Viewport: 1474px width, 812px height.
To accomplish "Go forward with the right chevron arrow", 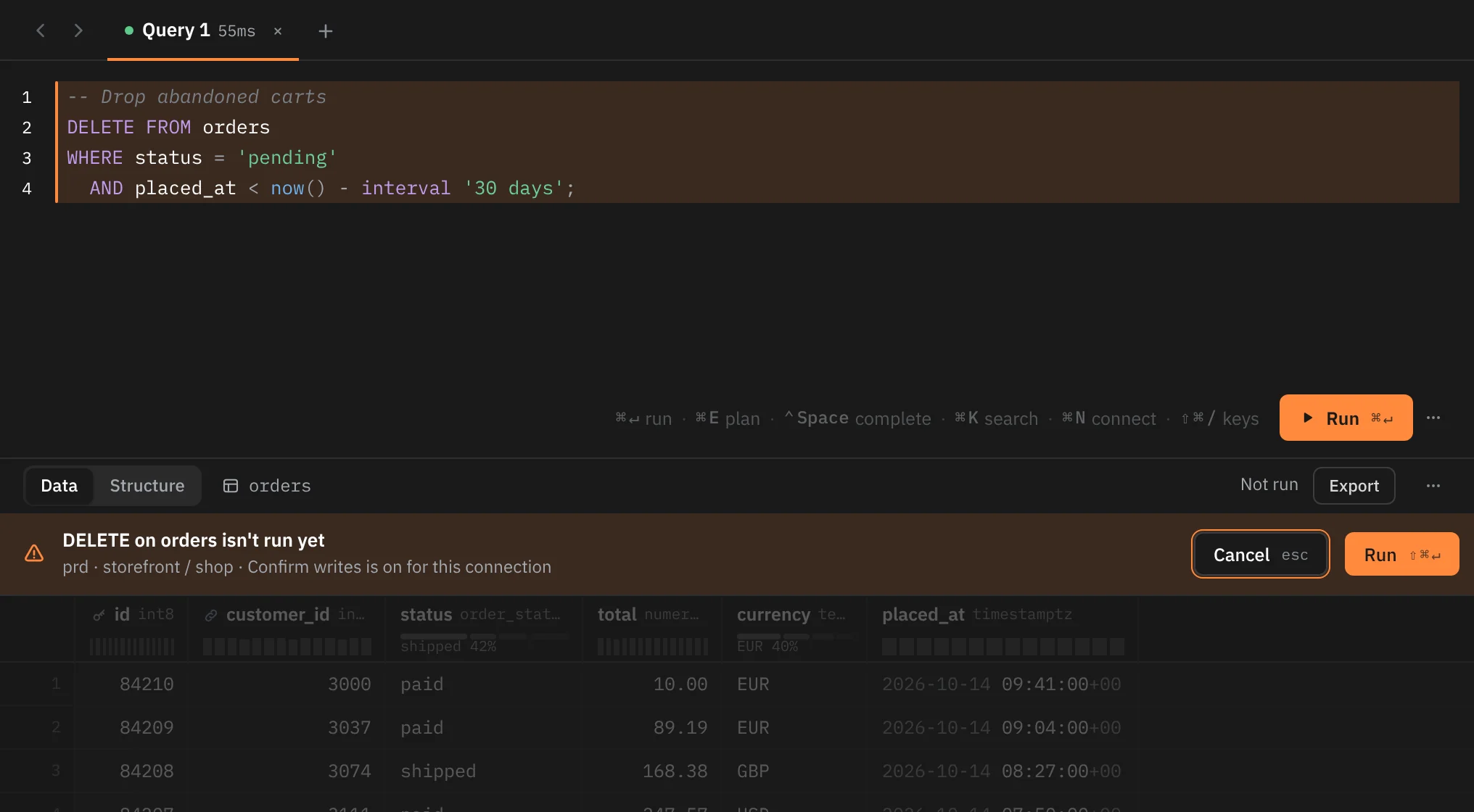I will [78, 30].
